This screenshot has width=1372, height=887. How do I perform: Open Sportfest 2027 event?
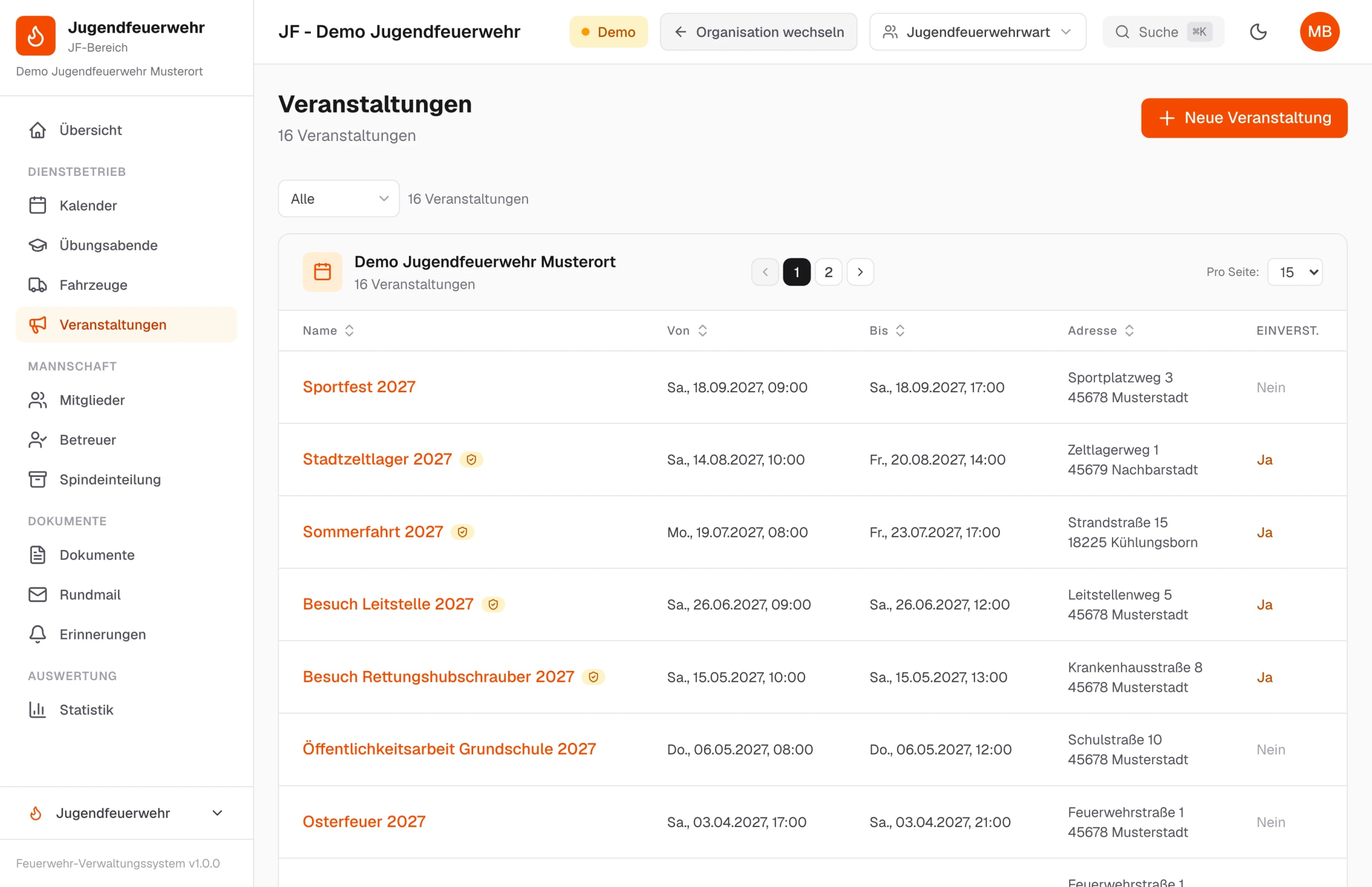359,387
